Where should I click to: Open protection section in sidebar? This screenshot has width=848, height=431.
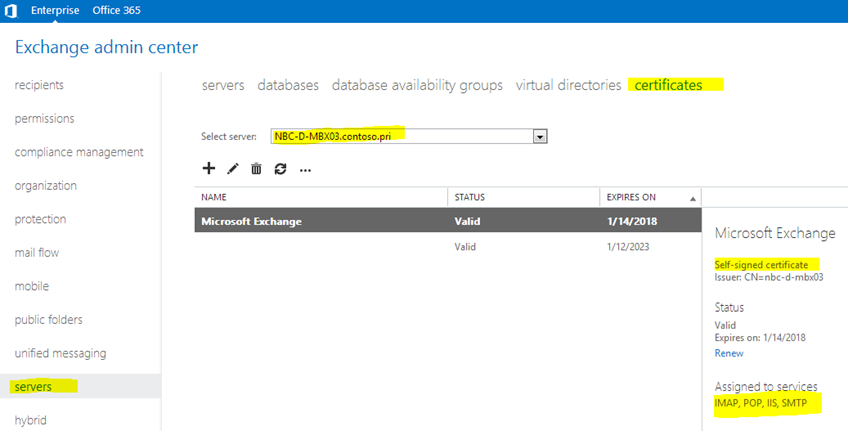pyautogui.click(x=40, y=219)
